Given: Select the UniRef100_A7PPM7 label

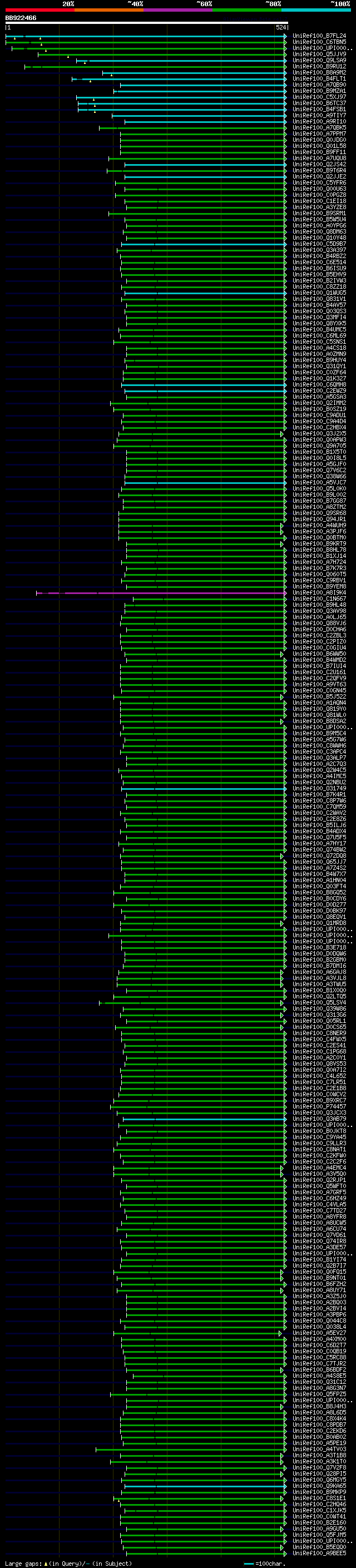Looking at the screenshot, I should (x=319, y=134).
